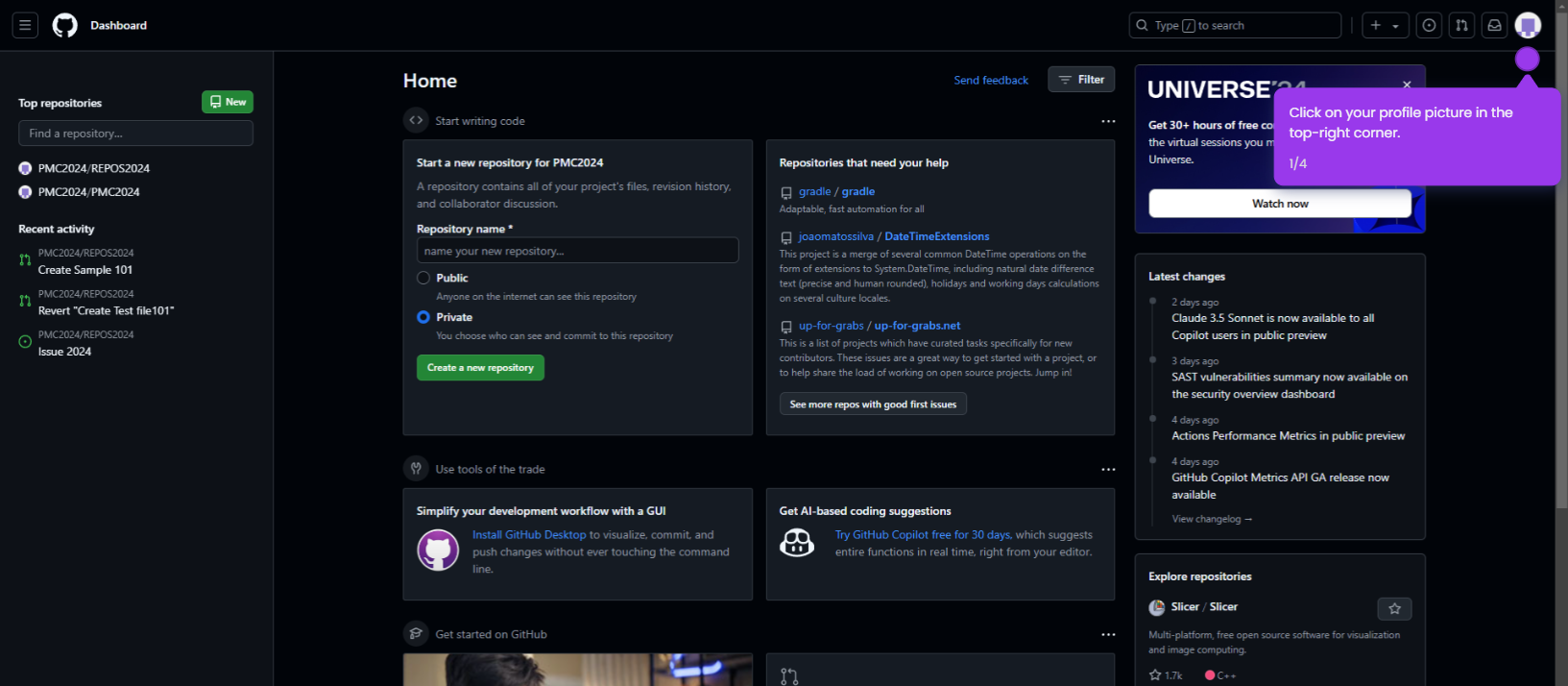Open gradle / gradle repository link

836,192
